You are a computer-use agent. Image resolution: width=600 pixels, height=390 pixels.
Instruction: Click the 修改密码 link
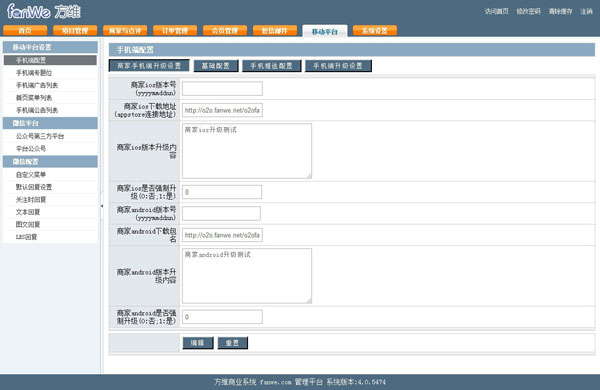528,11
